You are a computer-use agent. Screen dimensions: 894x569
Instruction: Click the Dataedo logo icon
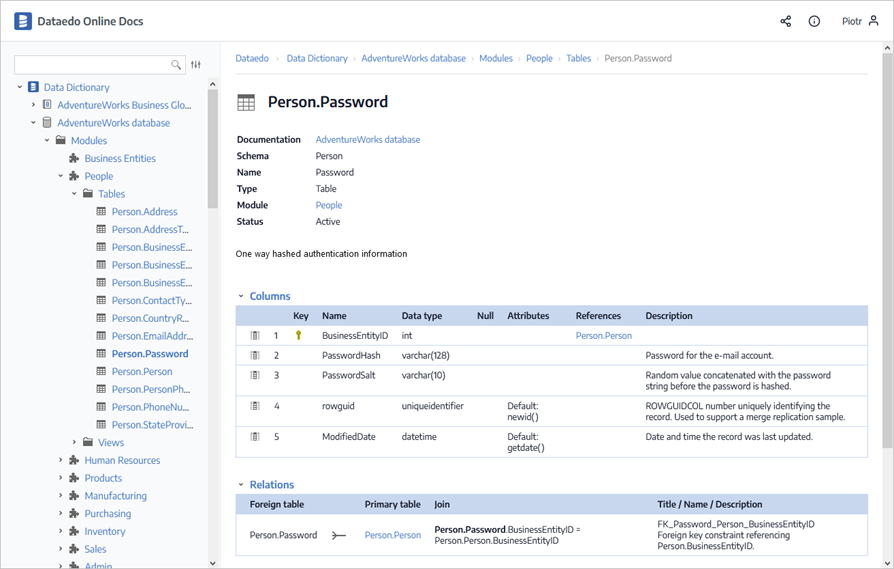coord(23,21)
